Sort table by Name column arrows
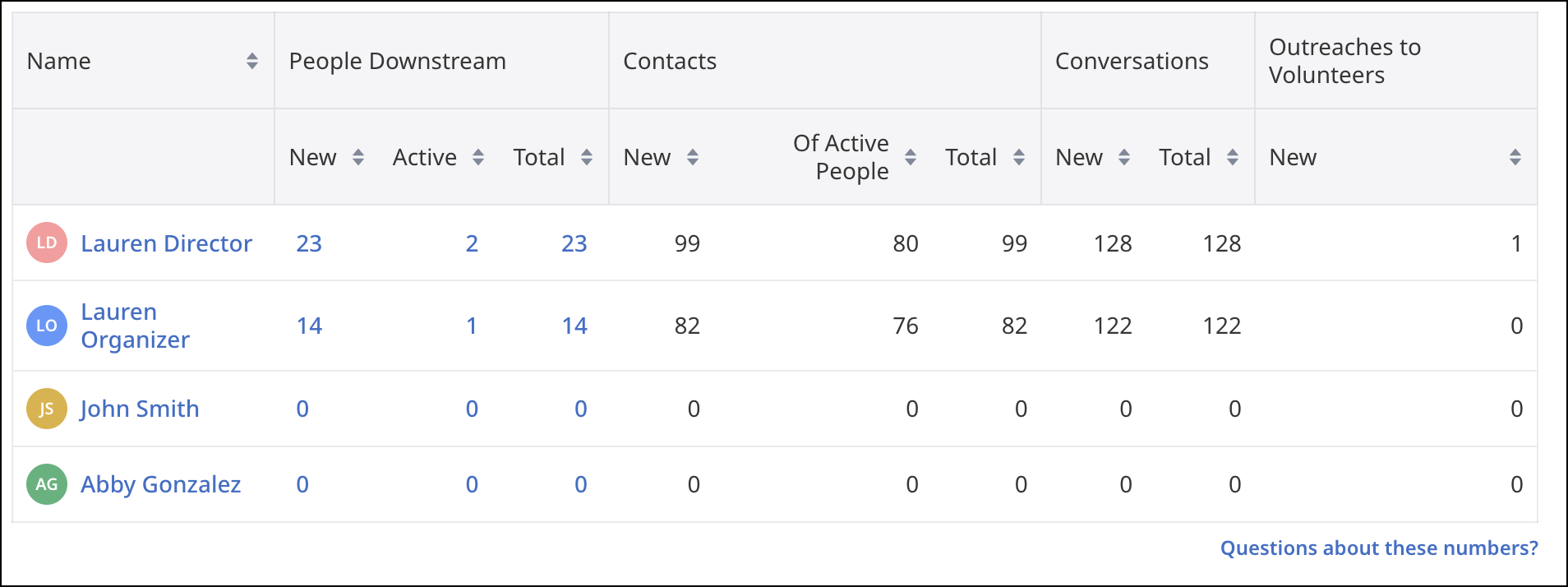 pos(252,61)
